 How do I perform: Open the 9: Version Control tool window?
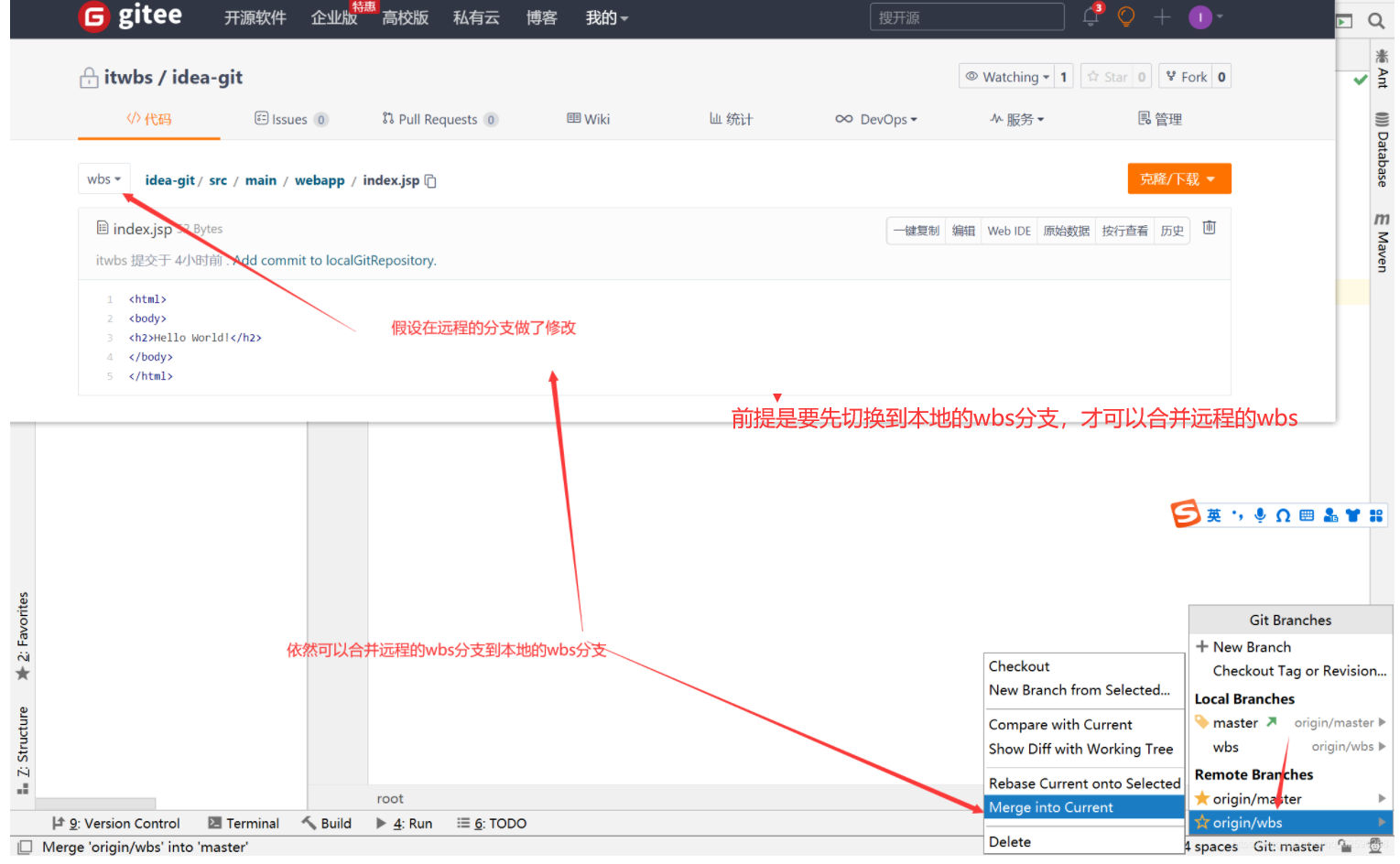(116, 823)
